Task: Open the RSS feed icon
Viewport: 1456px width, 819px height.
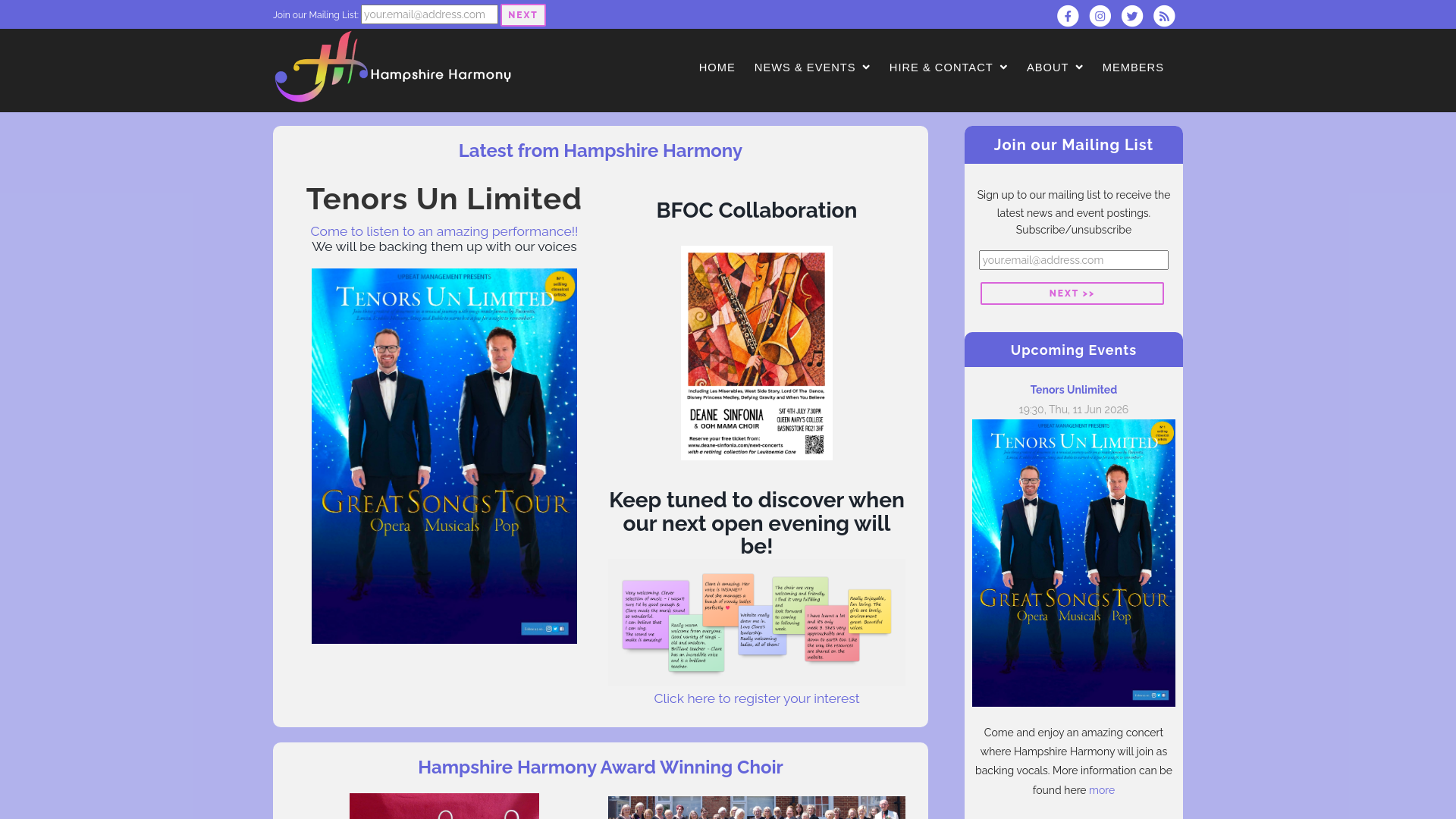Action: [1164, 16]
